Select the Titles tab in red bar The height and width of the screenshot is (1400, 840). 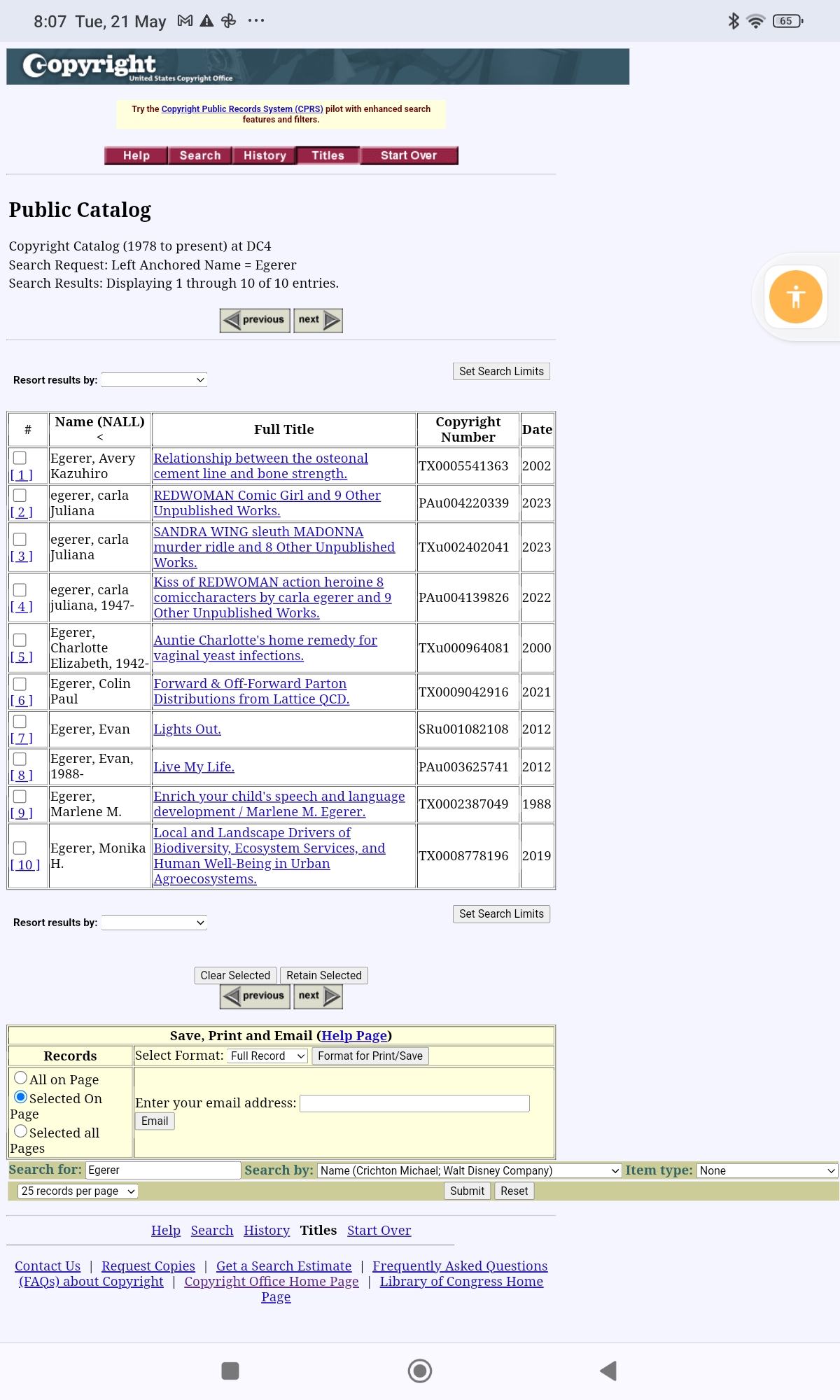tap(328, 155)
